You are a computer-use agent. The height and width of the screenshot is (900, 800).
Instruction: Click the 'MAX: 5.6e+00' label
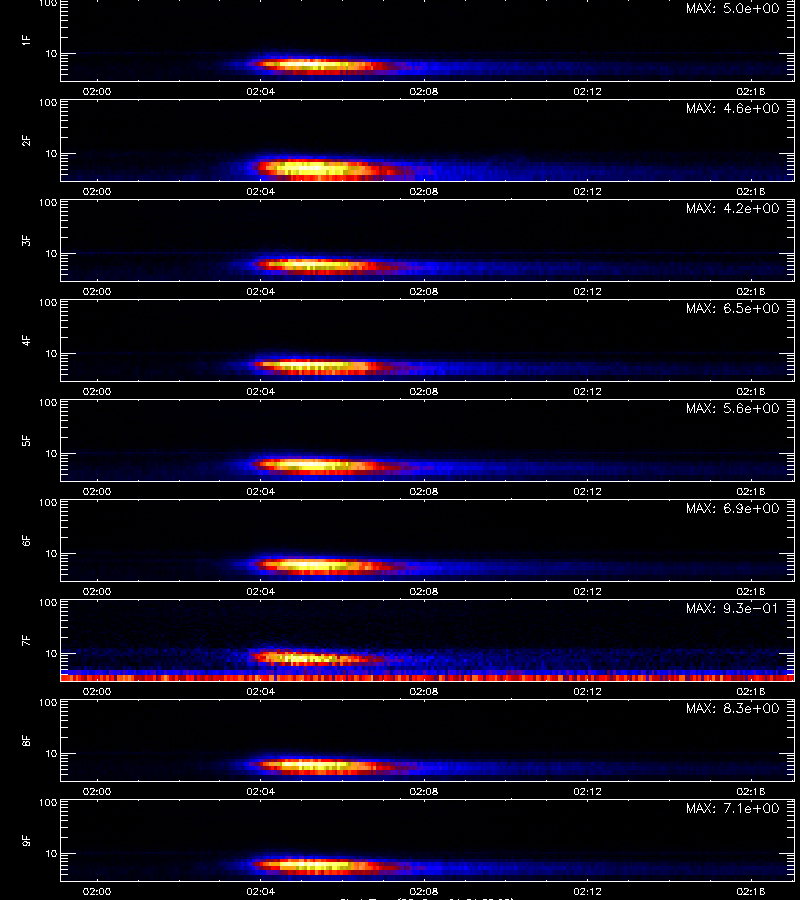point(732,408)
